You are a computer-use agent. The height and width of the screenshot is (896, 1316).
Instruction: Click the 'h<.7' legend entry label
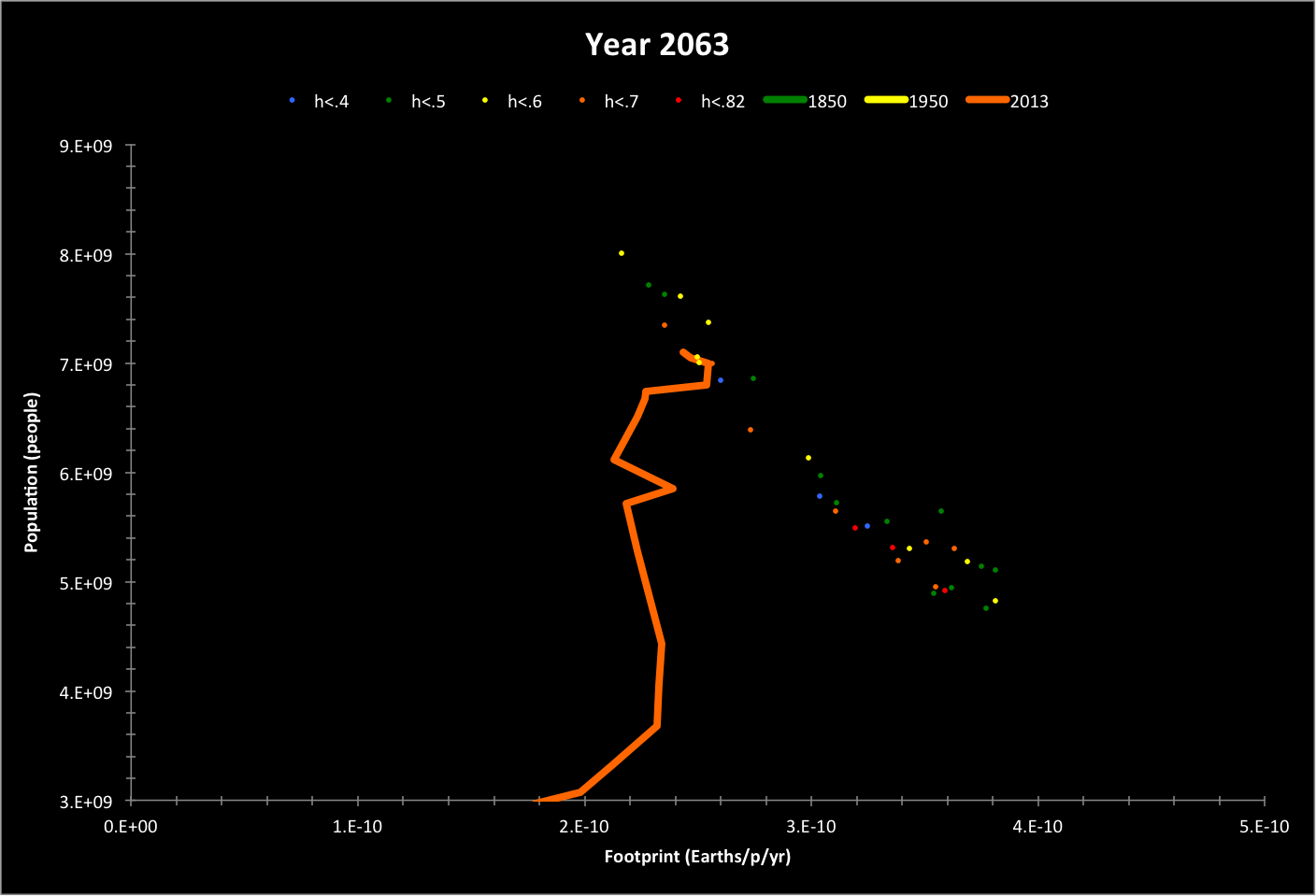coord(622,102)
